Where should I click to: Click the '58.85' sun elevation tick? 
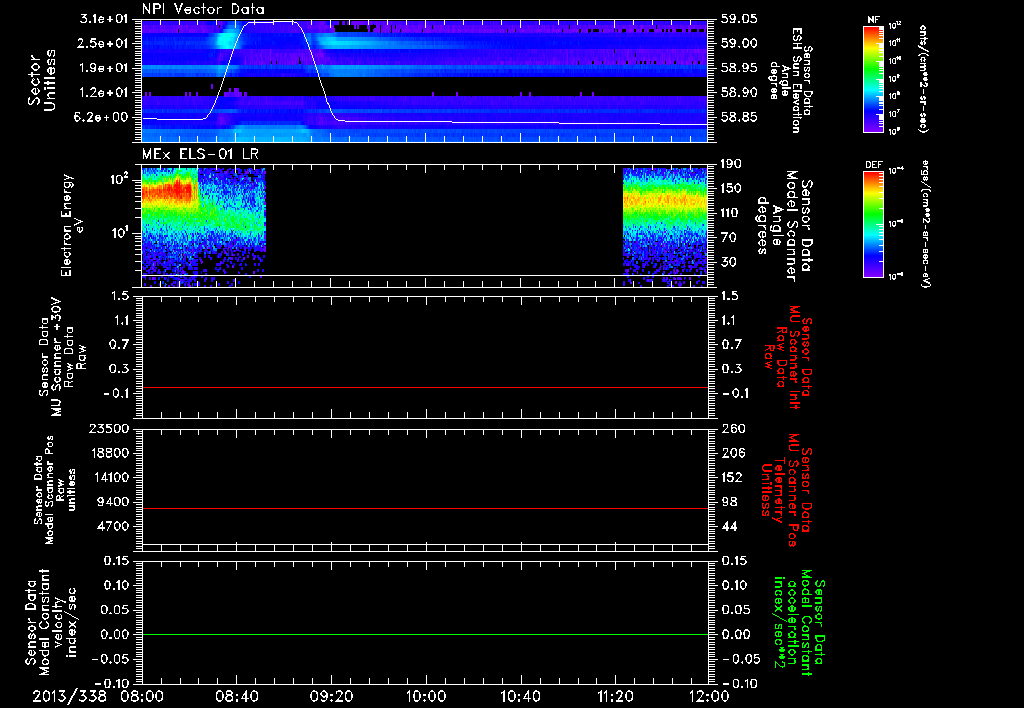tap(739, 118)
